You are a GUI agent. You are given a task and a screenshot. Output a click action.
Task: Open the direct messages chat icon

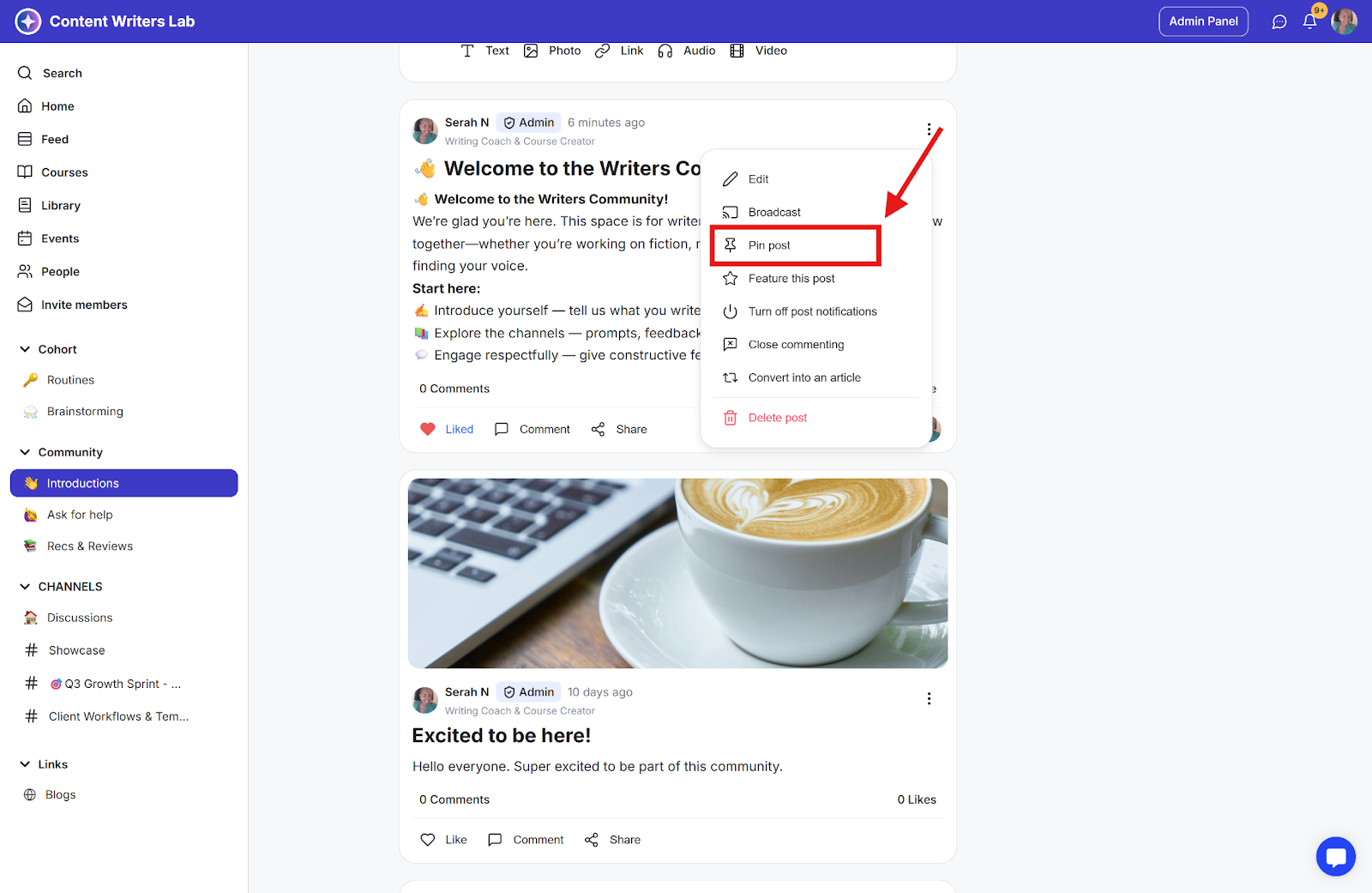click(x=1279, y=21)
